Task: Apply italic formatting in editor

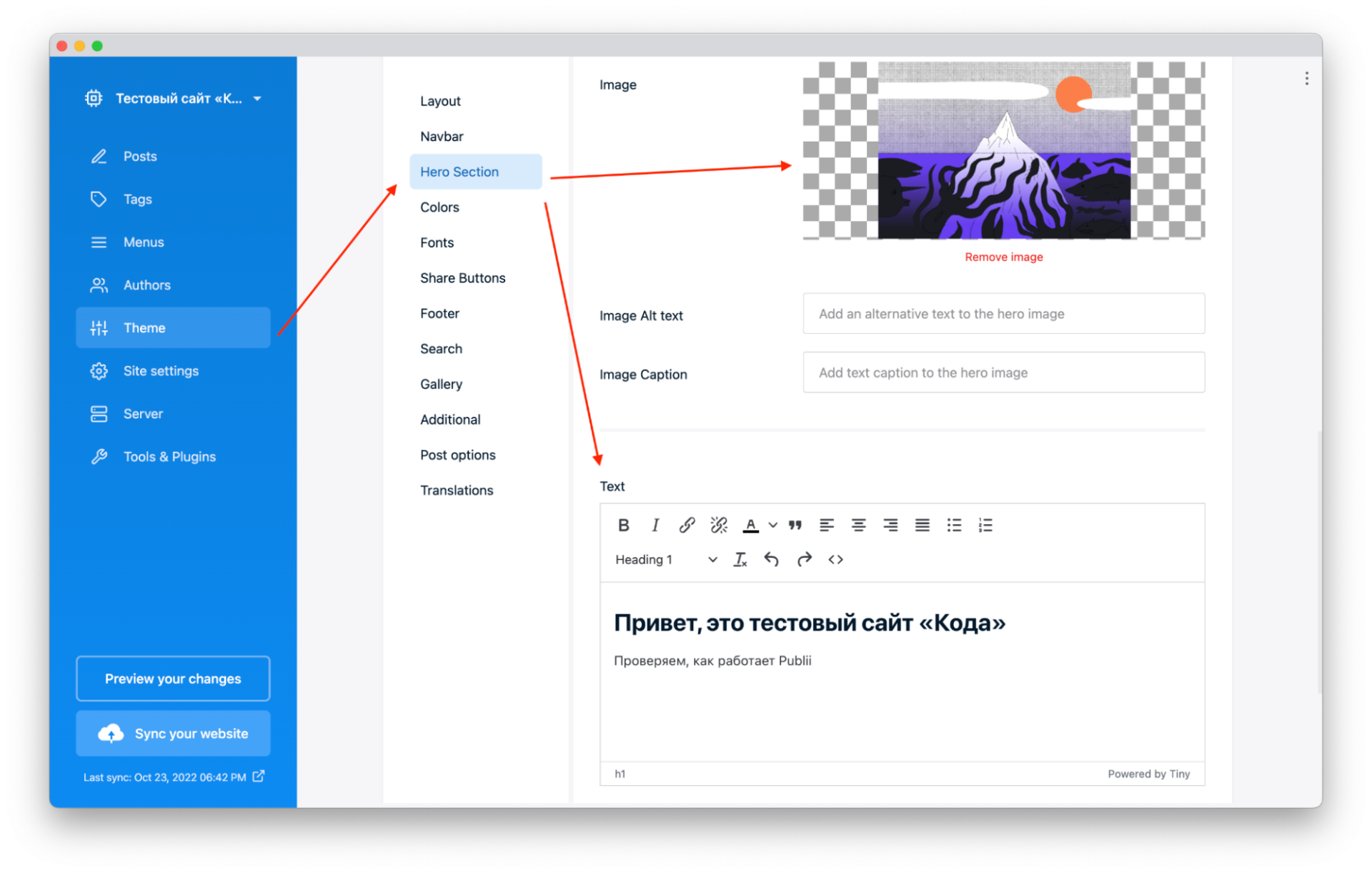Action: point(655,526)
